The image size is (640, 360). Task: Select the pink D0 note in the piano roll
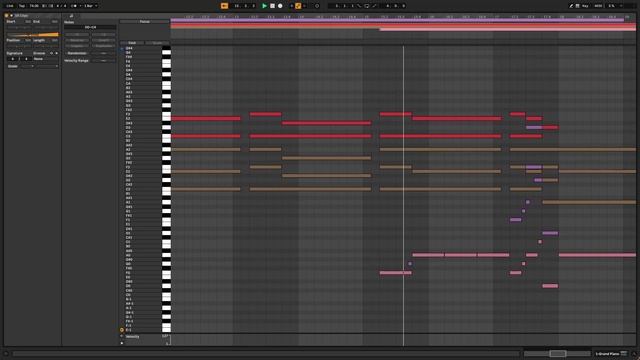click(550, 286)
